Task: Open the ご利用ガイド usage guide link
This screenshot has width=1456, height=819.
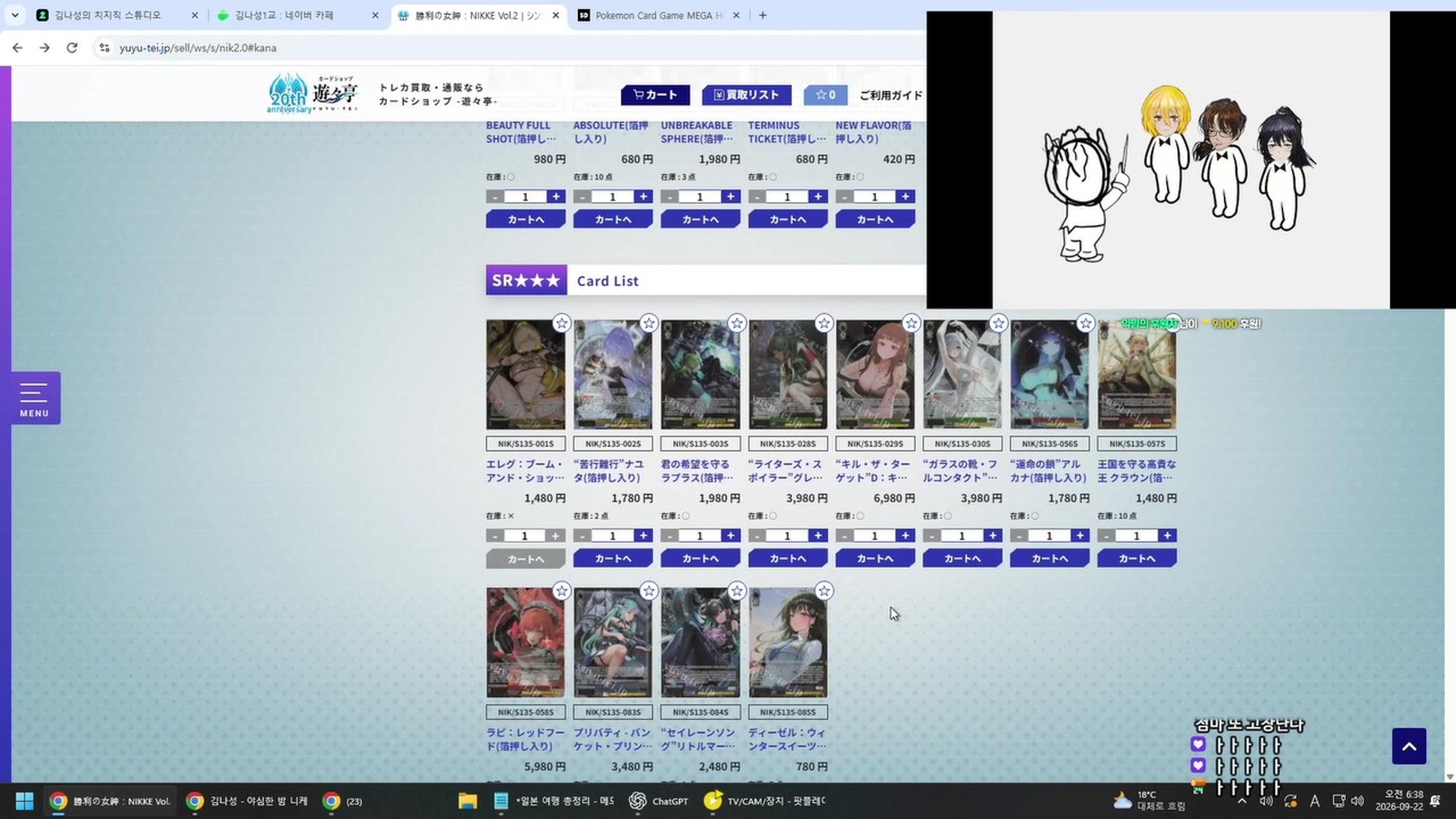Action: coord(890,95)
